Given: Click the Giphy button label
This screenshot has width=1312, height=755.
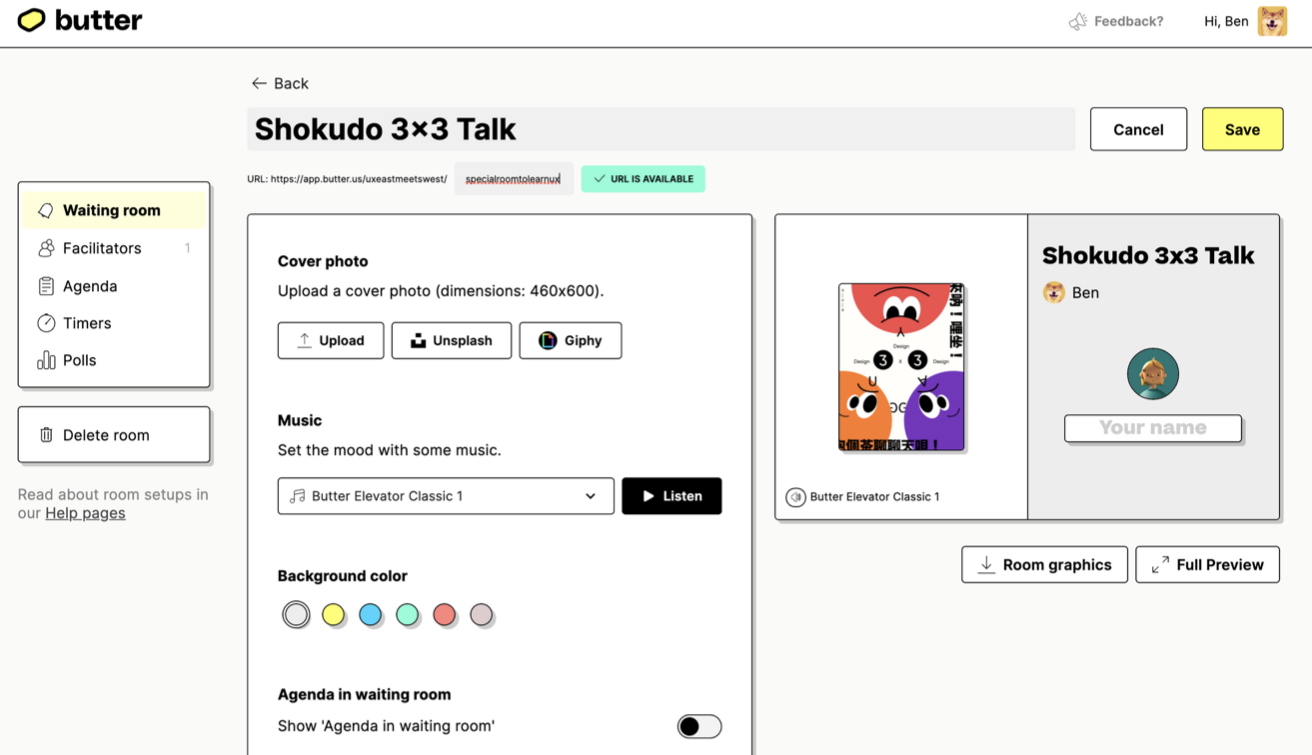Looking at the screenshot, I should [583, 340].
